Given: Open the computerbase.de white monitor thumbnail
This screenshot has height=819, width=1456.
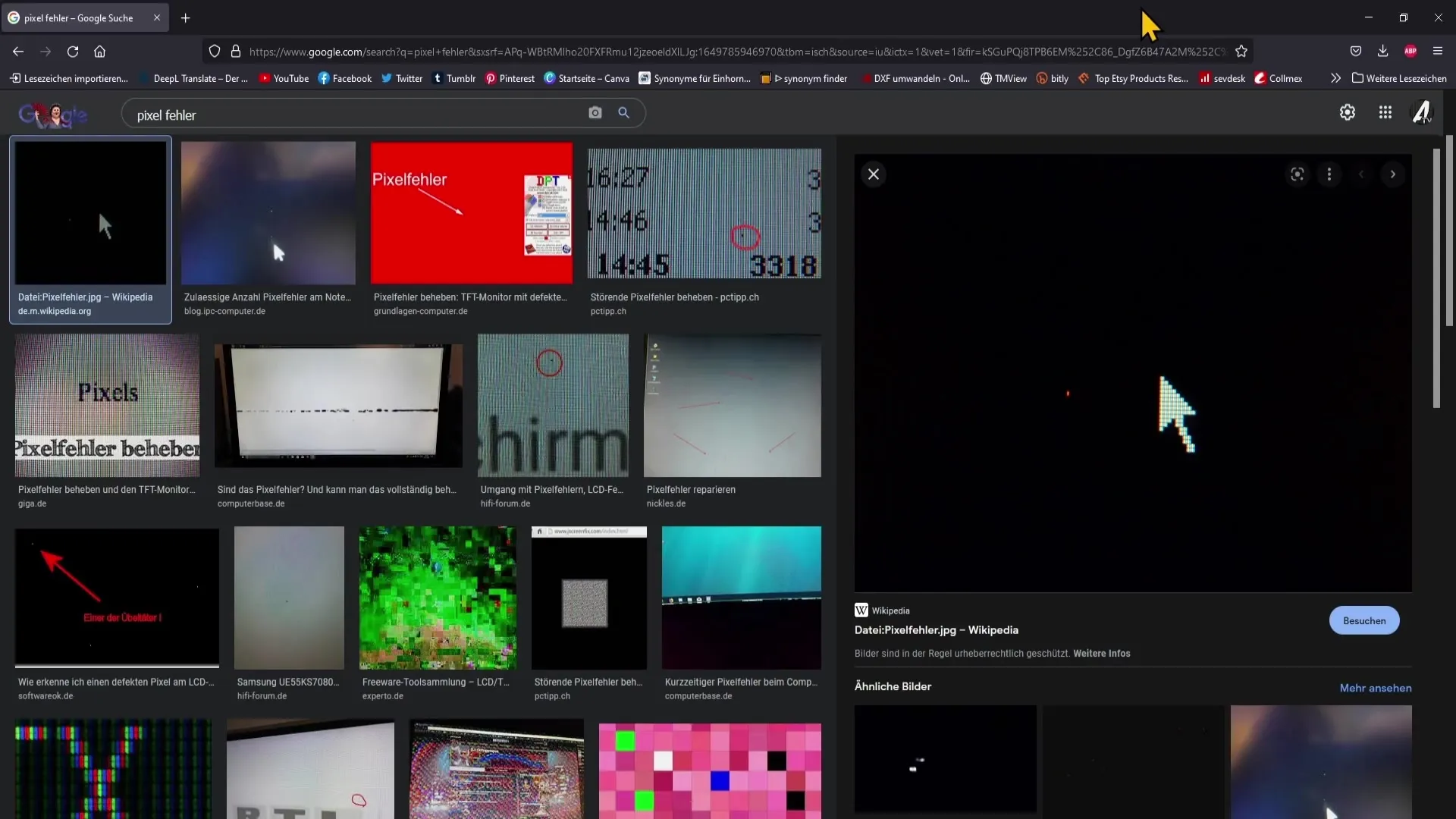Looking at the screenshot, I should 338,405.
